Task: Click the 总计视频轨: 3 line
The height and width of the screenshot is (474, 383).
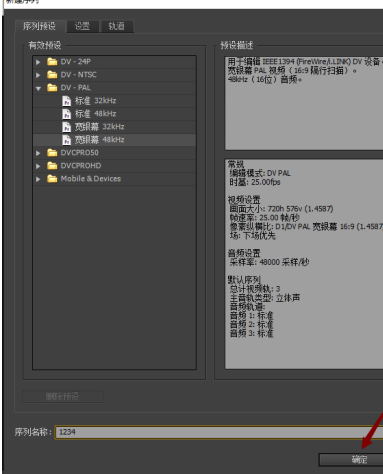Action: 255,289
